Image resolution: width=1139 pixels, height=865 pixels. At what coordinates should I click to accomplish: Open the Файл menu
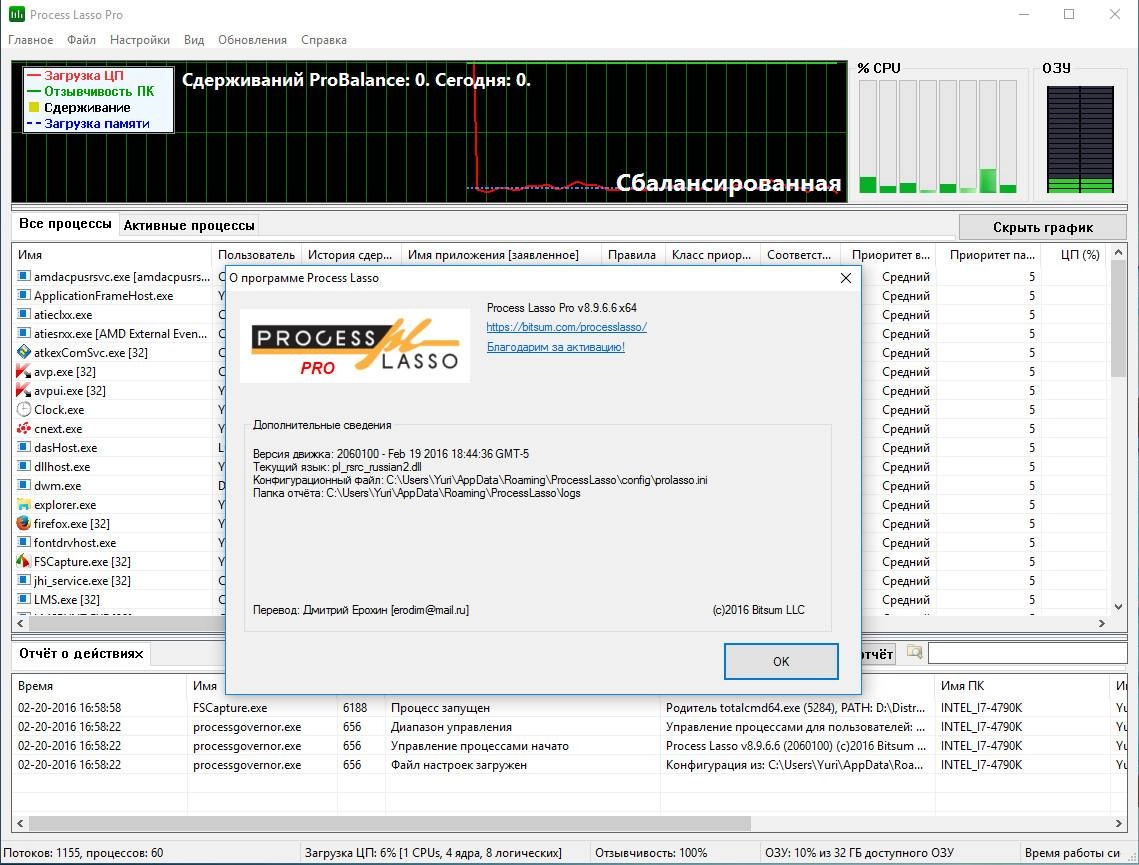(81, 40)
